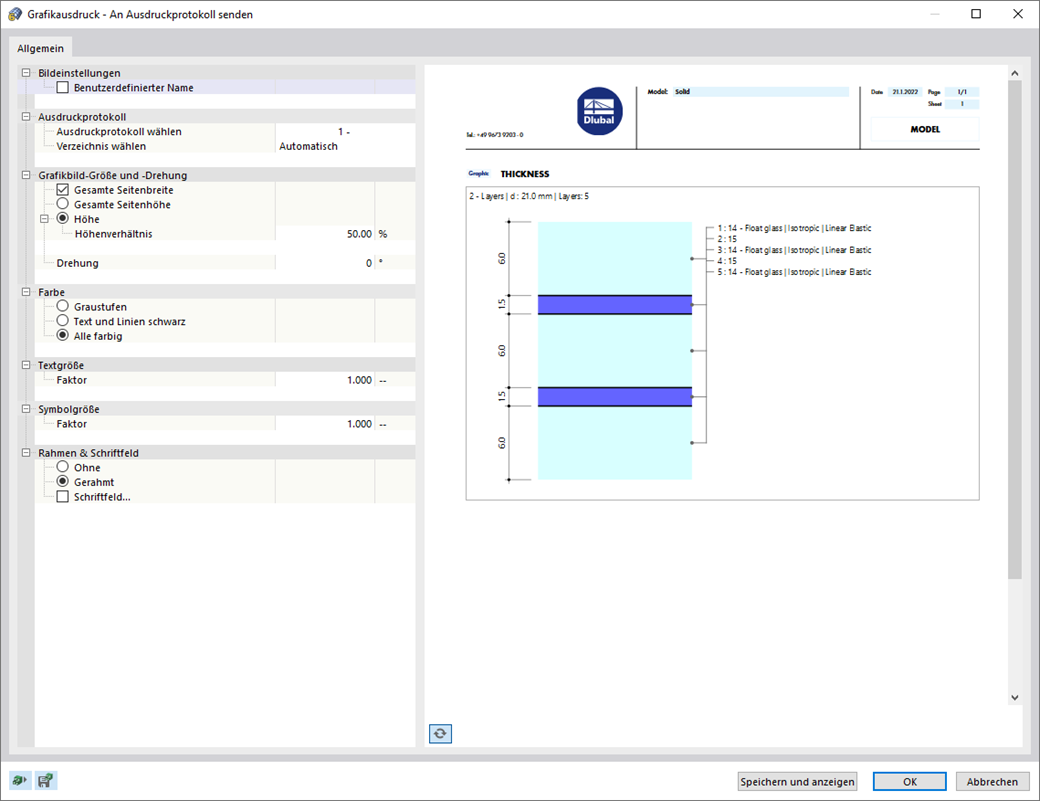Collapse the Bildeinstellungen section

pos(26,73)
